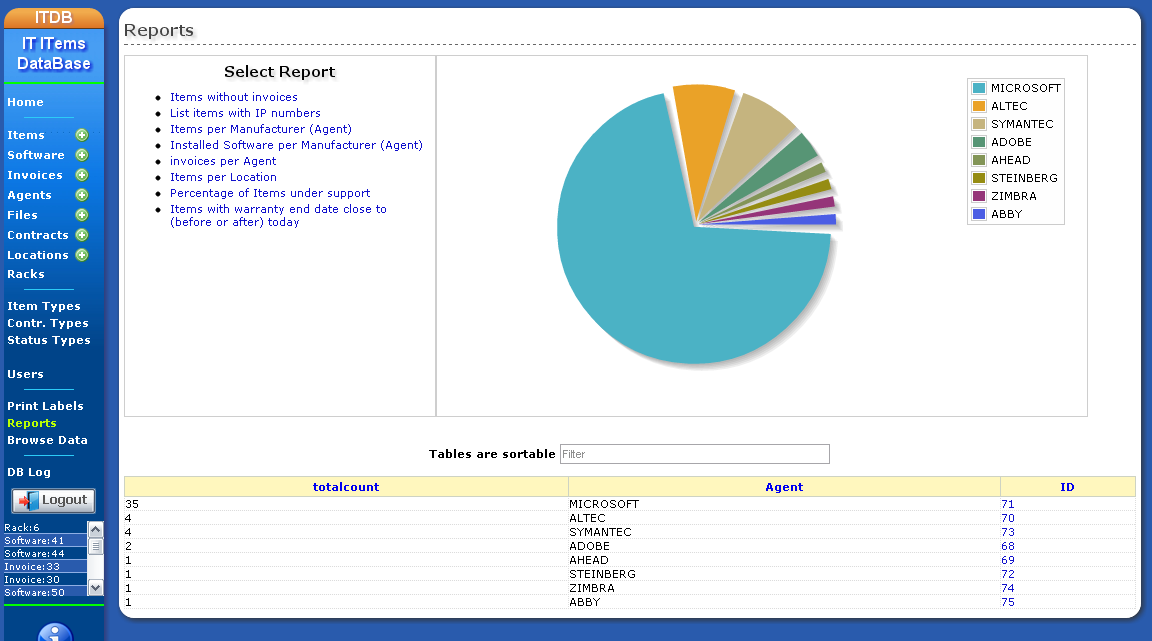Click the blue info icon in sidebar
The height and width of the screenshot is (641, 1152).
click(x=55, y=632)
